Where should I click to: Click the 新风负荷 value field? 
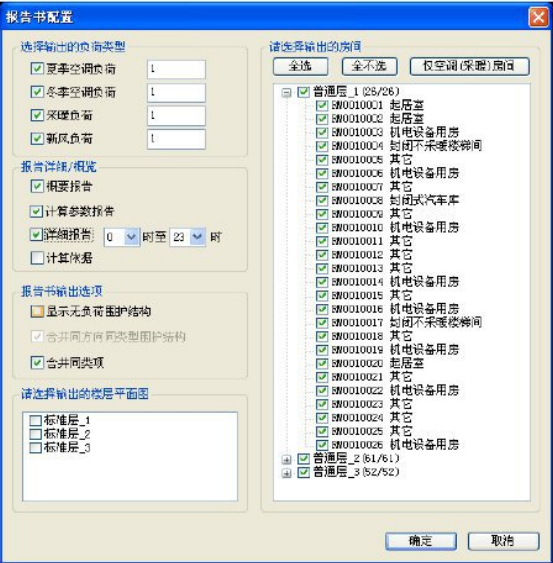[x=176, y=139]
